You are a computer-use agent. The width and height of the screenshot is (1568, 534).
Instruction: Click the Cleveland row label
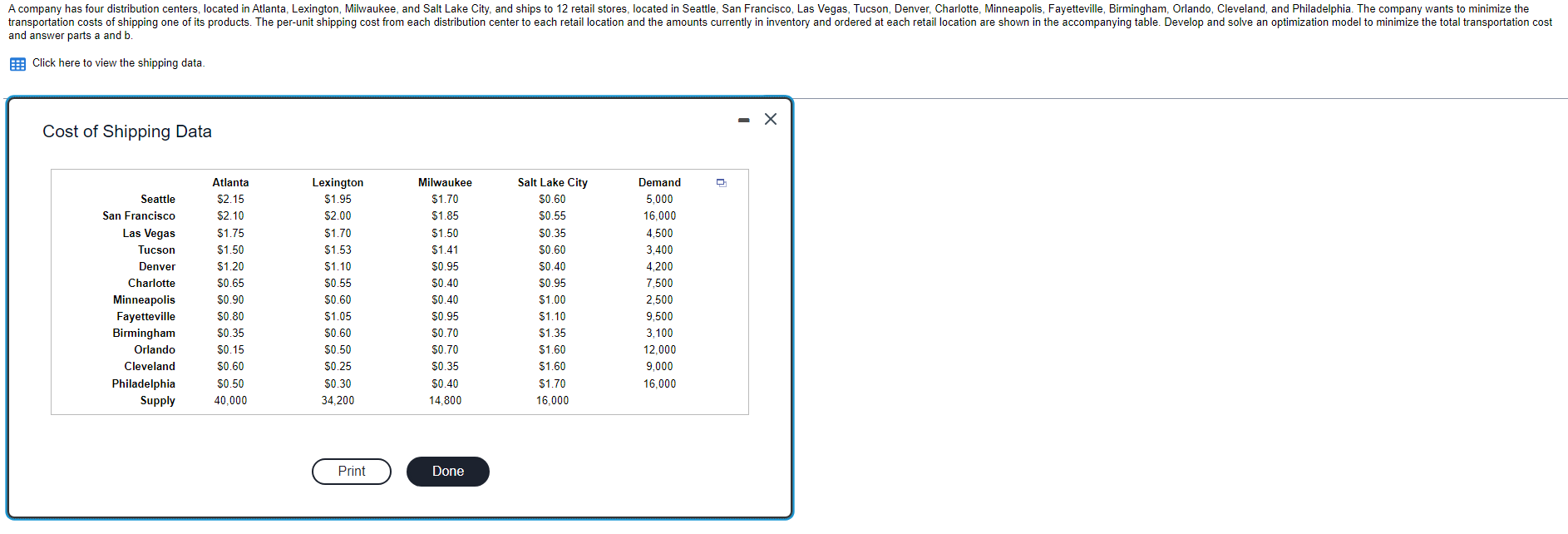[x=150, y=367]
